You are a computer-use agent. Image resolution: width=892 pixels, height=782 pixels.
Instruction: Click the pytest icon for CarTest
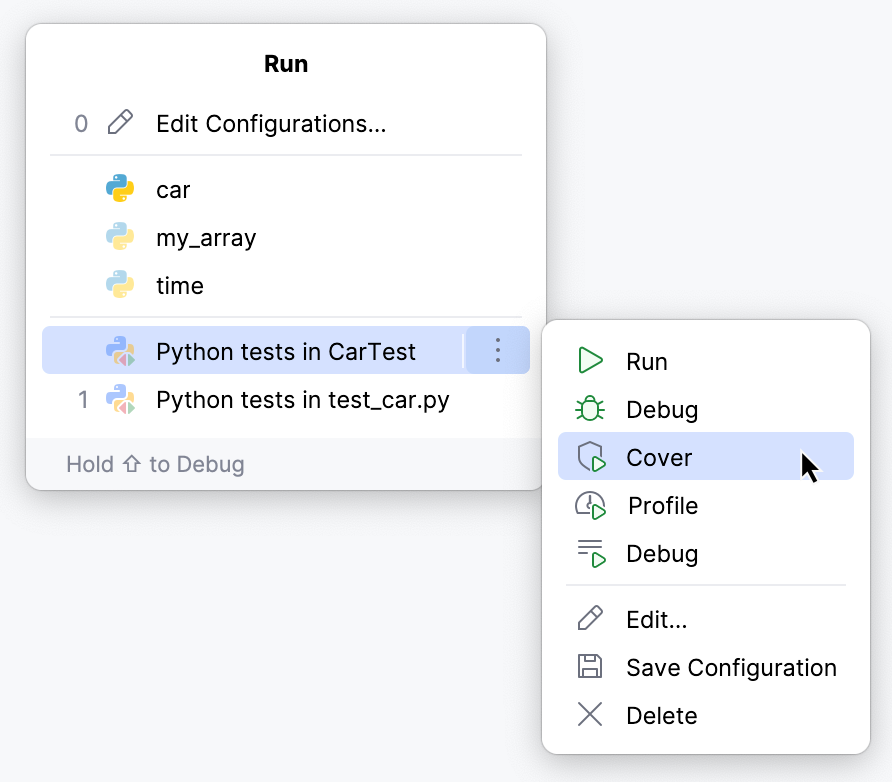(120, 351)
